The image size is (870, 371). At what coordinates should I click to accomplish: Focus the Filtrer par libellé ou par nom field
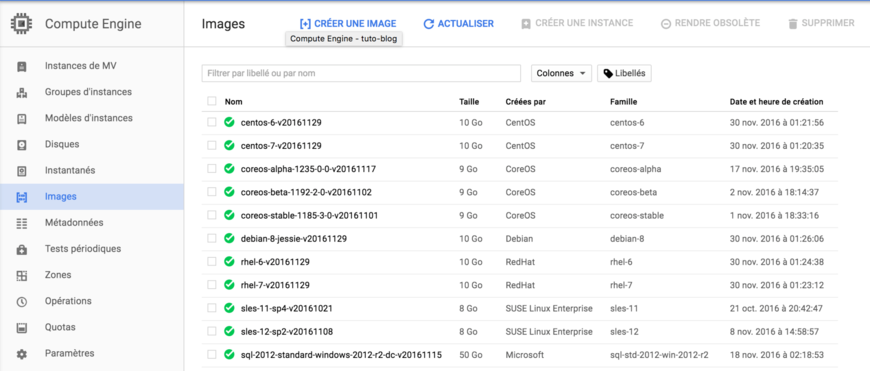[361, 73]
